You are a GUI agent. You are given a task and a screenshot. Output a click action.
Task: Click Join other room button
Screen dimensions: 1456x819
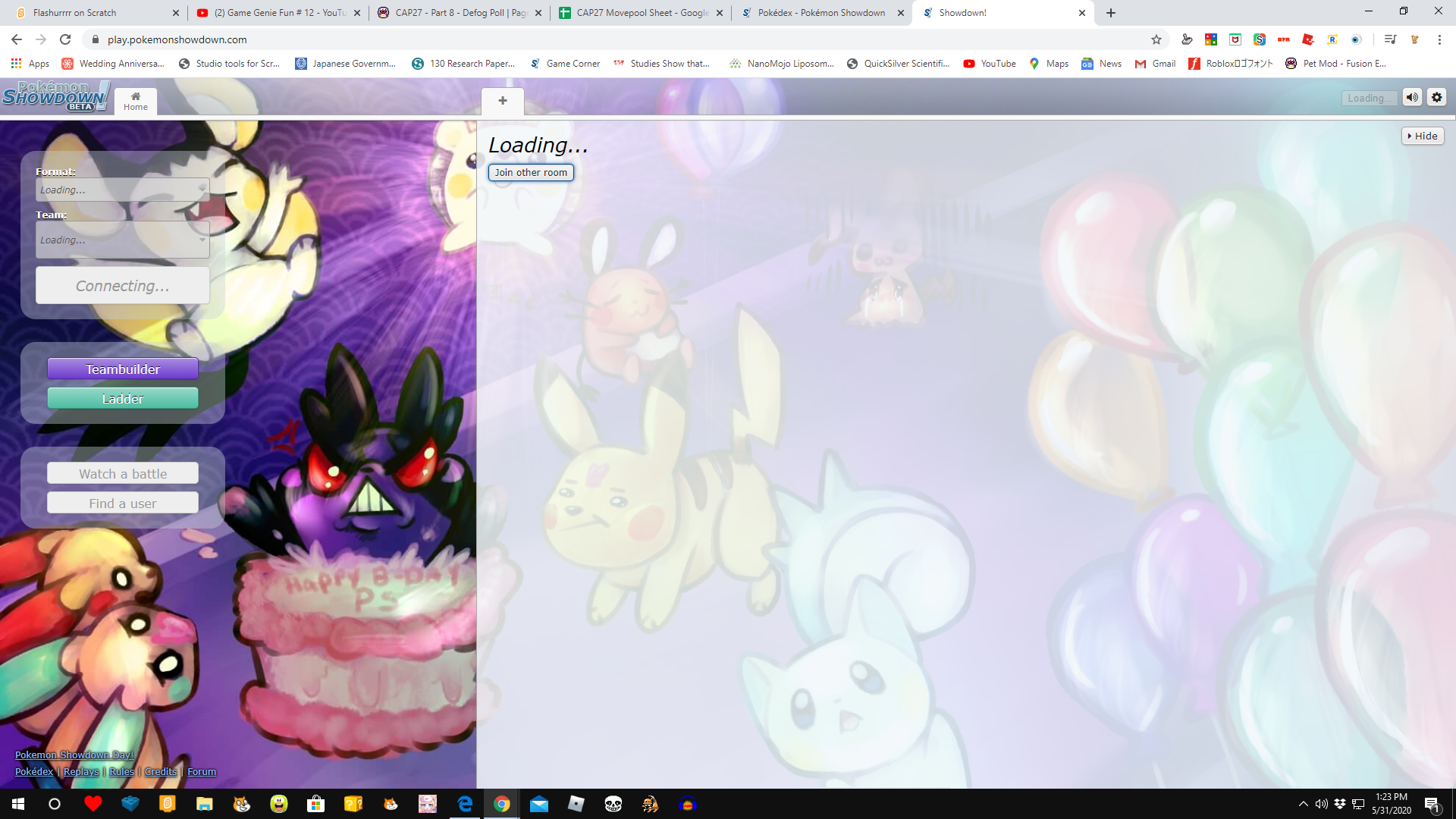click(531, 173)
